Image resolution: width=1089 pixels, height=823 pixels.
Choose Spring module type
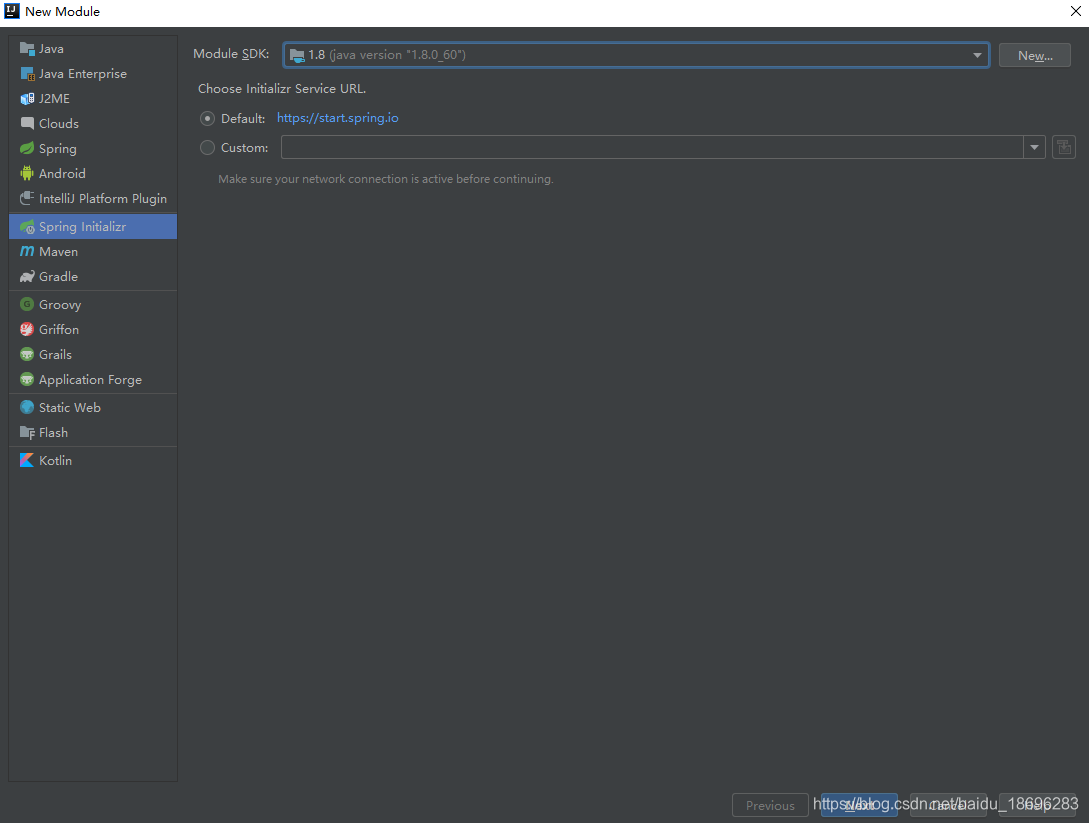pyautogui.click(x=93, y=149)
